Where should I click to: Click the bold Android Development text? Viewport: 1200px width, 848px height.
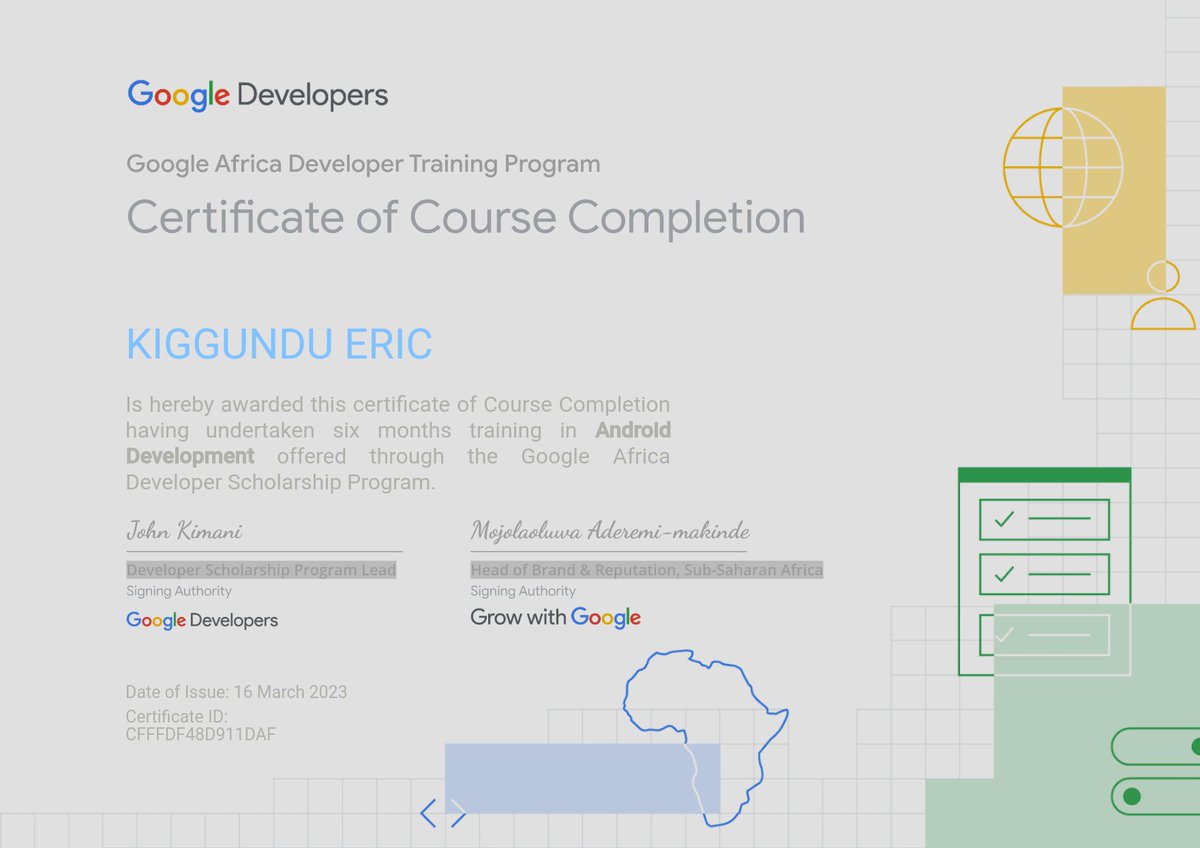pos(398,443)
